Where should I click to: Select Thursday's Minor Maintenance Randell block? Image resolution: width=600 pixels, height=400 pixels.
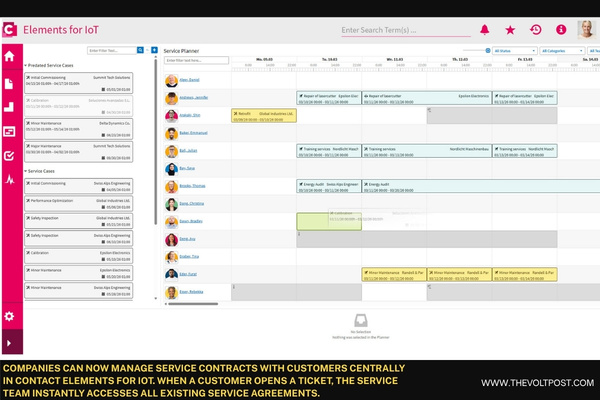click(459, 274)
